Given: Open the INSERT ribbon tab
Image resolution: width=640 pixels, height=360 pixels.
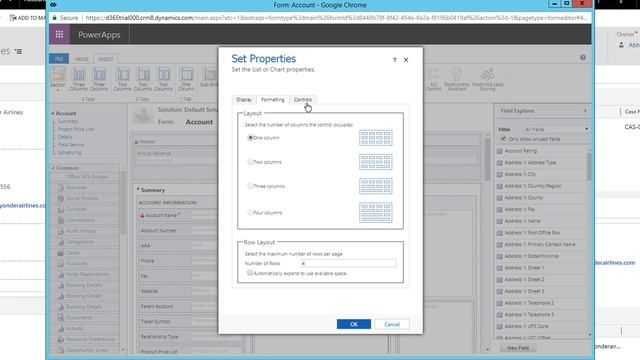Looking at the screenshot, I should pyautogui.click(x=106, y=59).
